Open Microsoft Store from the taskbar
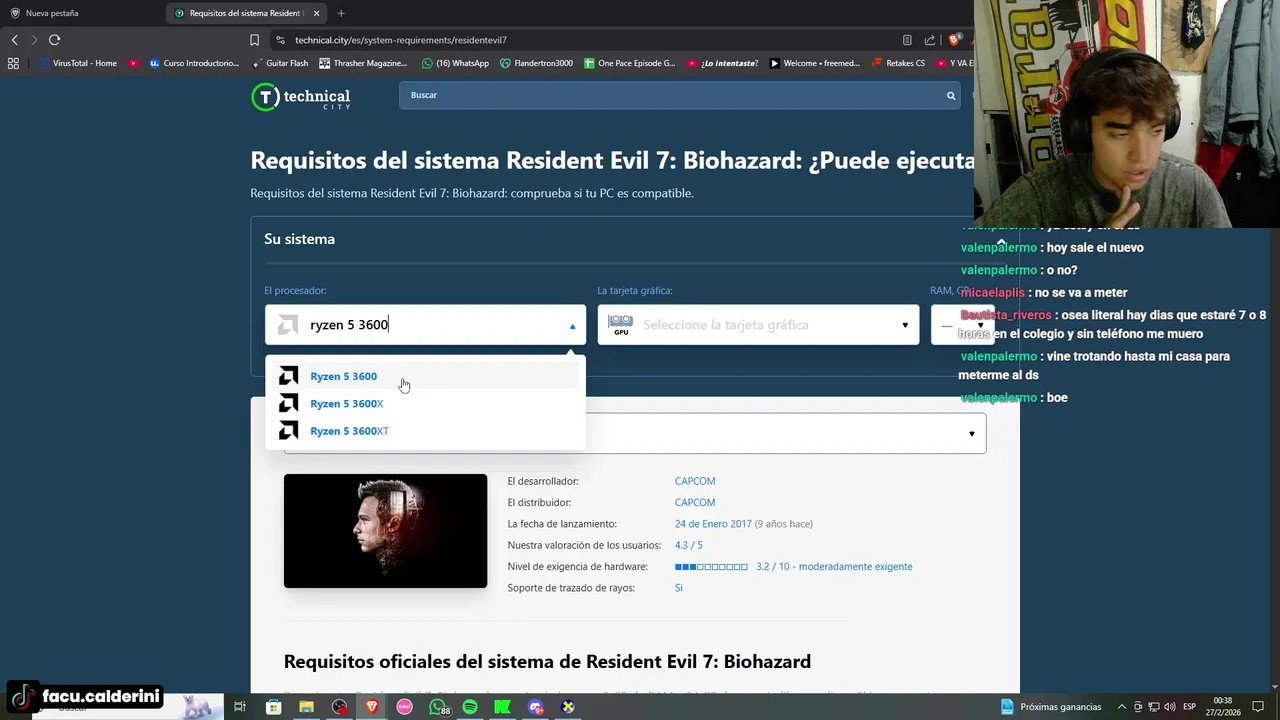Screen dimensions: 1280x720 click(x=273, y=707)
